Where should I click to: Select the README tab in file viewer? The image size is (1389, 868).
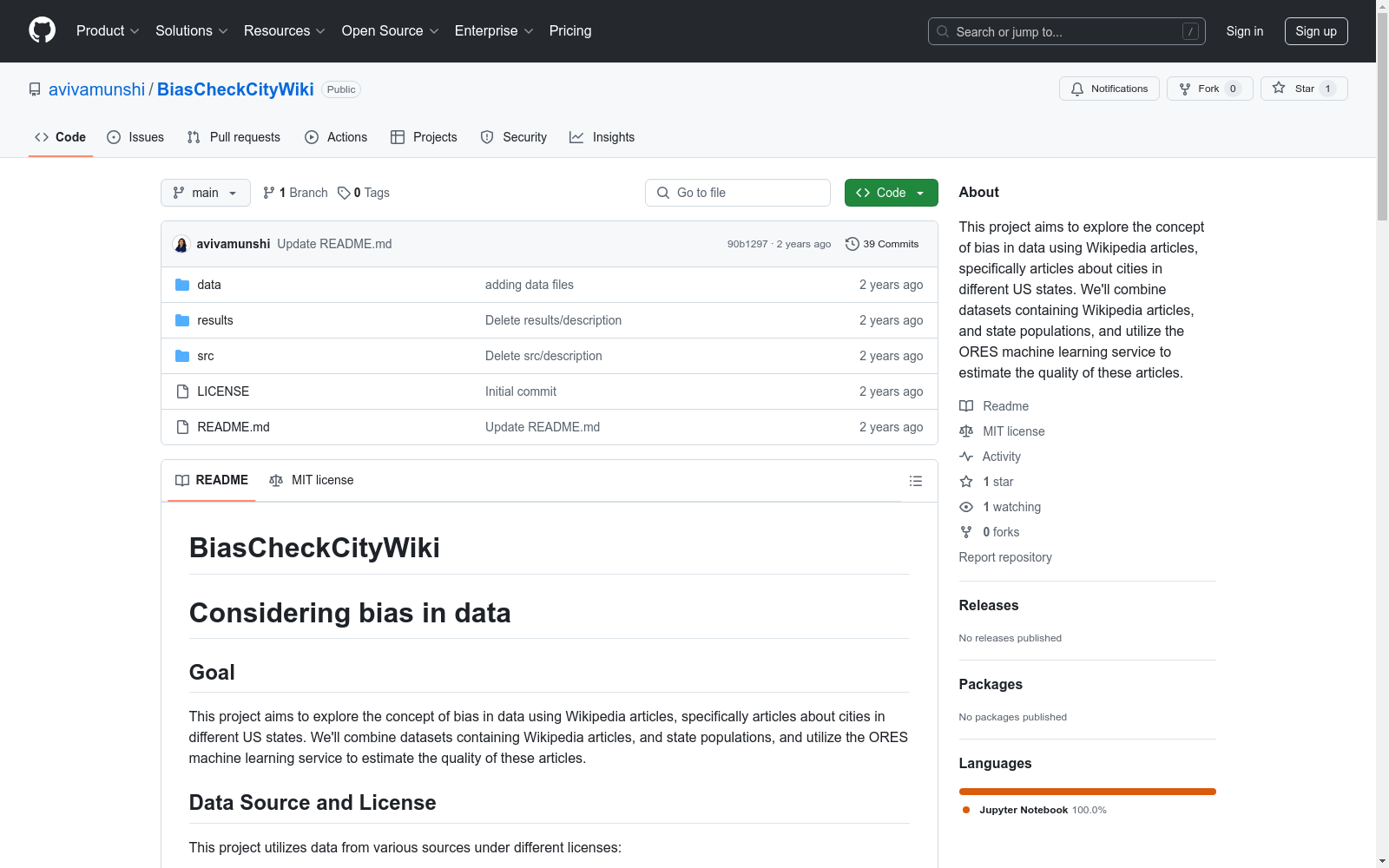point(212,480)
